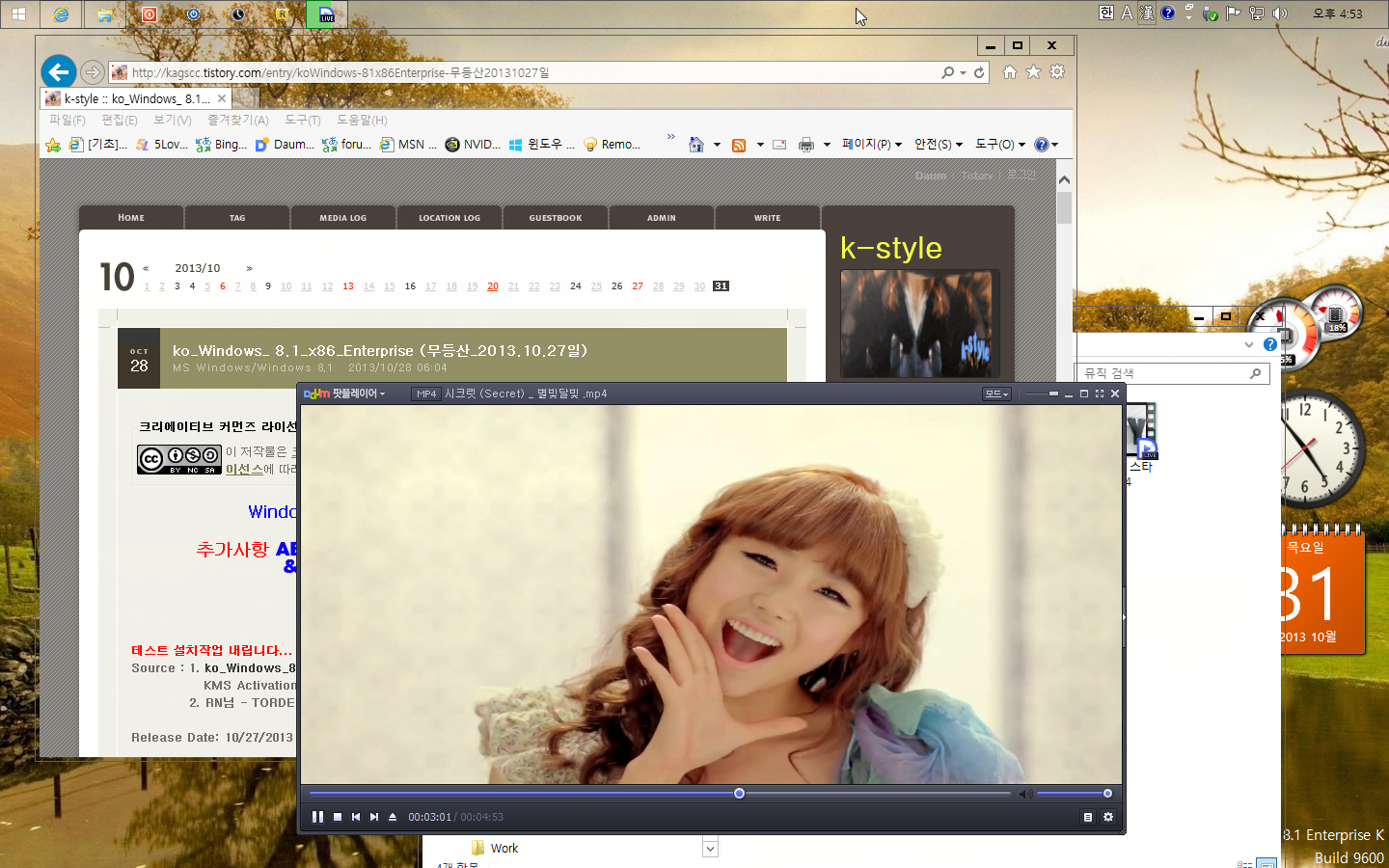Click the MP4 format badge in PotPlayer
The image size is (1389, 868).
pyautogui.click(x=426, y=393)
